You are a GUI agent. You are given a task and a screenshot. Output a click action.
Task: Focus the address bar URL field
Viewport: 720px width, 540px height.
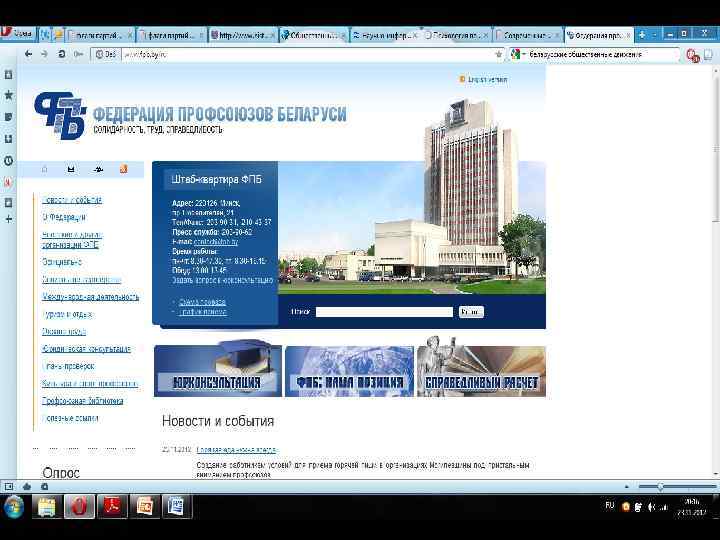308,54
